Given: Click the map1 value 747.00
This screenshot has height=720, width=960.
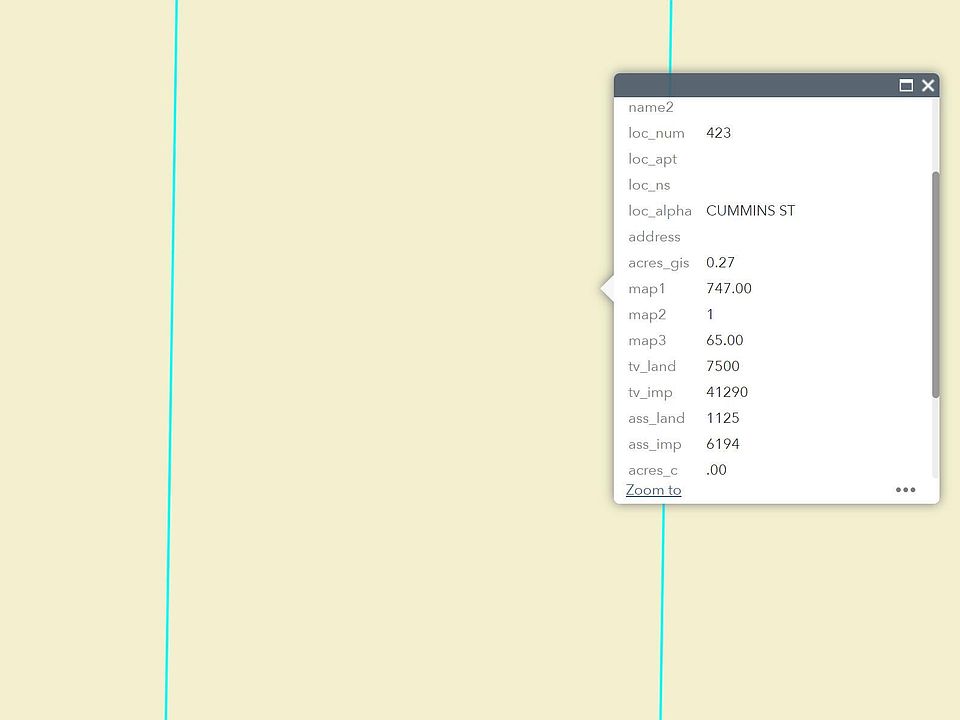Looking at the screenshot, I should click(x=728, y=289).
